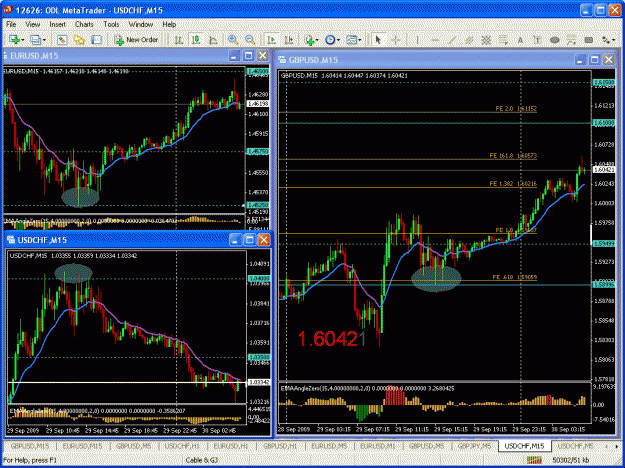Switch to the GBPJPY,M5 chart tab
The width and height of the screenshot is (625, 468).
point(474,446)
